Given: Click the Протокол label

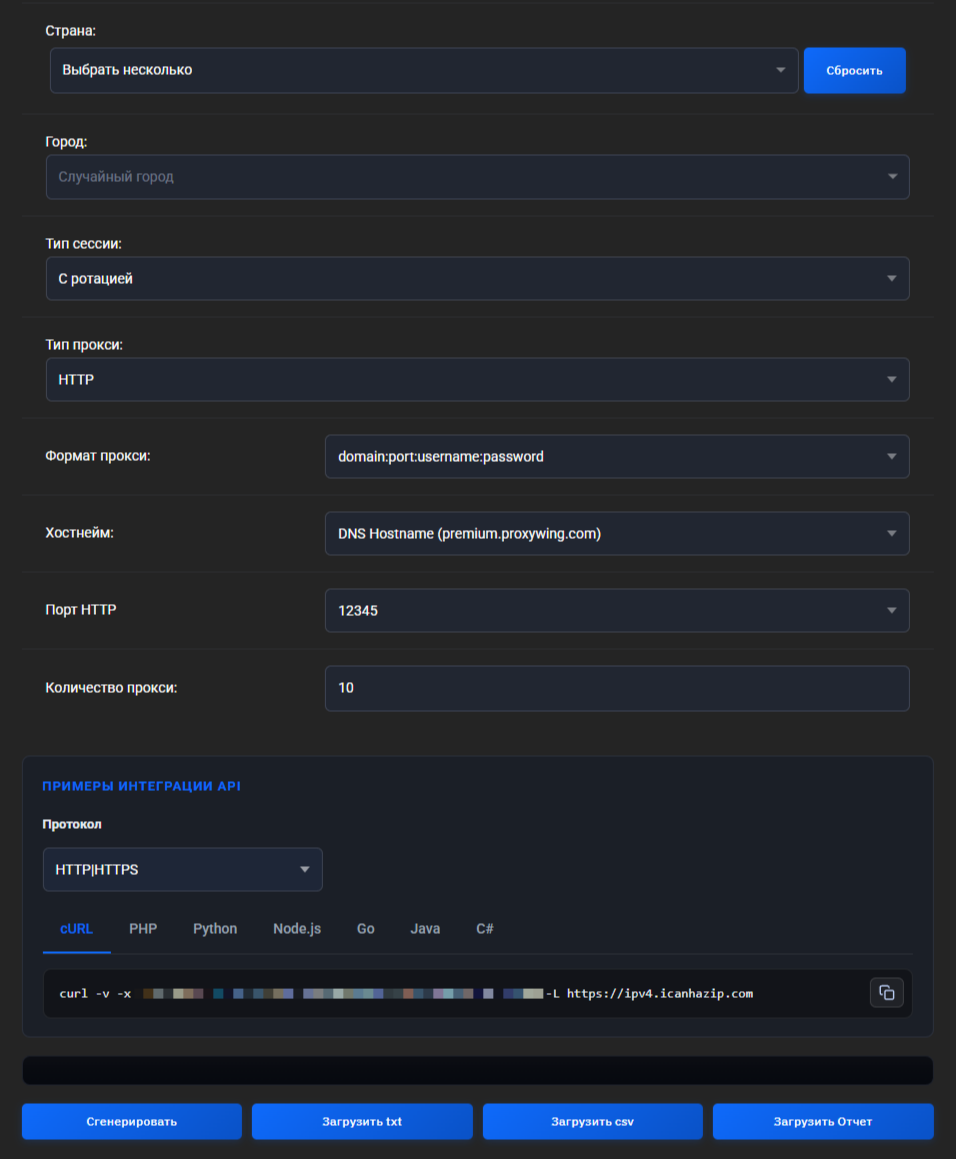Looking at the screenshot, I should click(x=72, y=824).
